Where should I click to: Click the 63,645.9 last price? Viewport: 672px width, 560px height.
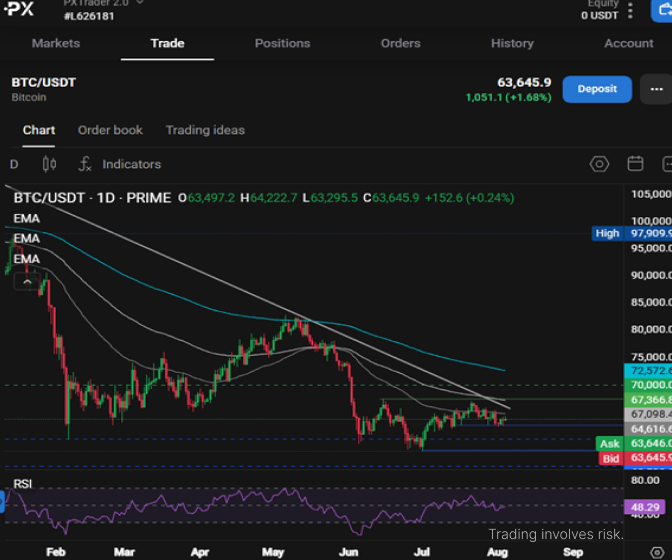(524, 82)
